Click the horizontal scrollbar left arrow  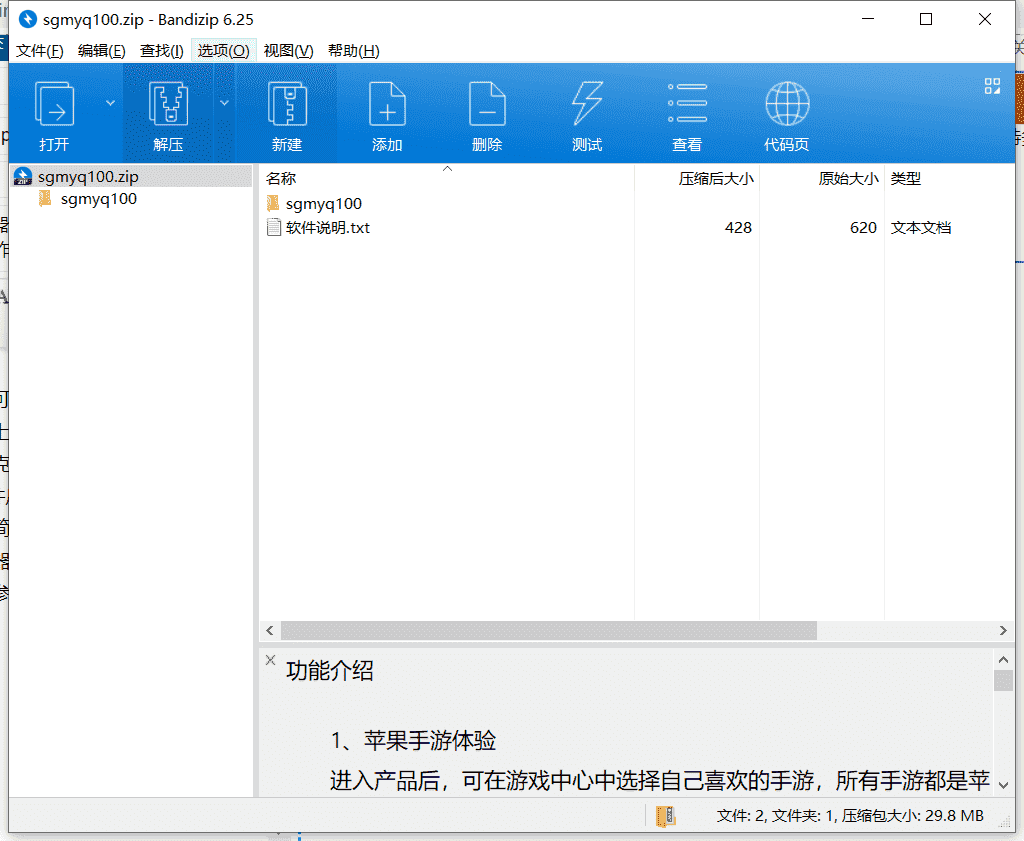(270, 631)
